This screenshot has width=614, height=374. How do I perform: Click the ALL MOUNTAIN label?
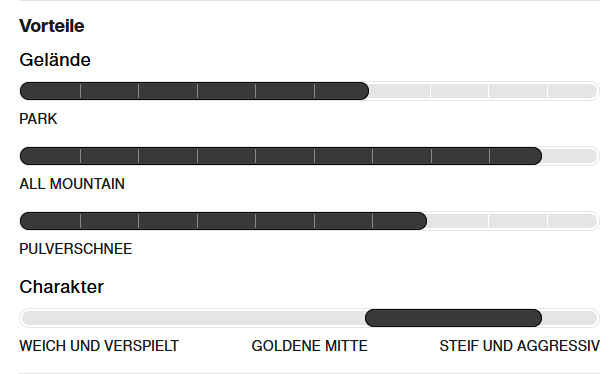pos(72,184)
